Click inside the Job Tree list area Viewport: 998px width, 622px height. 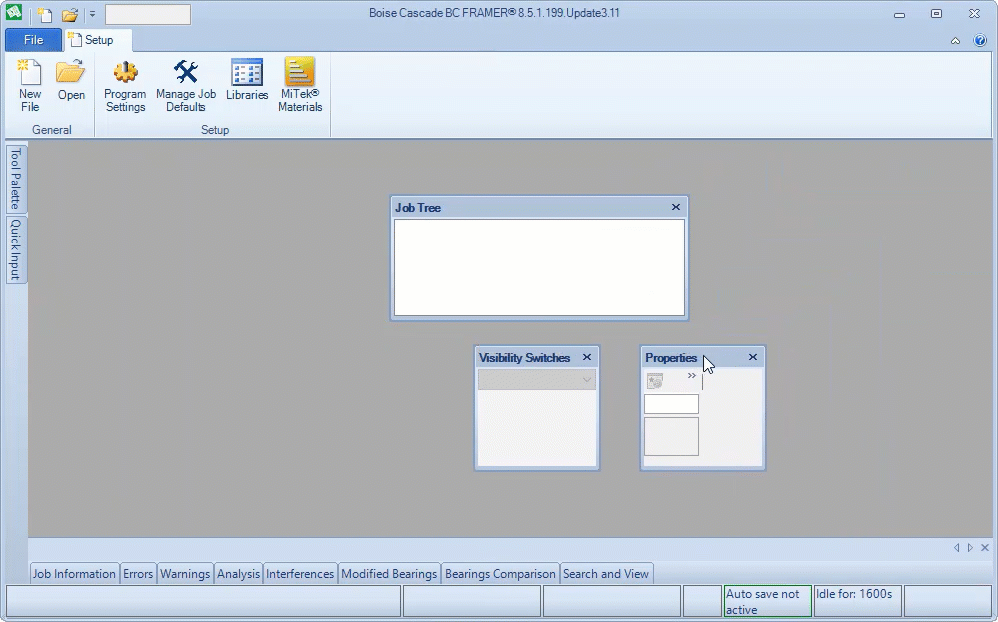pos(539,267)
